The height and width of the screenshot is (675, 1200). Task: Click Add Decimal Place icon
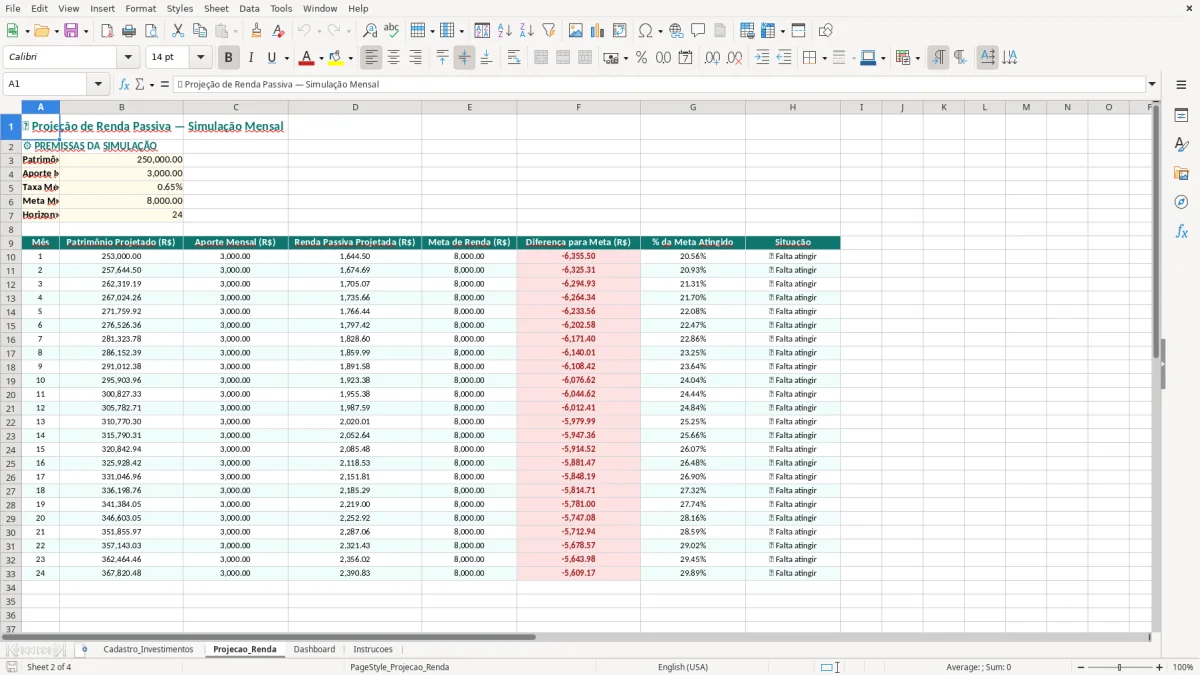click(712, 58)
